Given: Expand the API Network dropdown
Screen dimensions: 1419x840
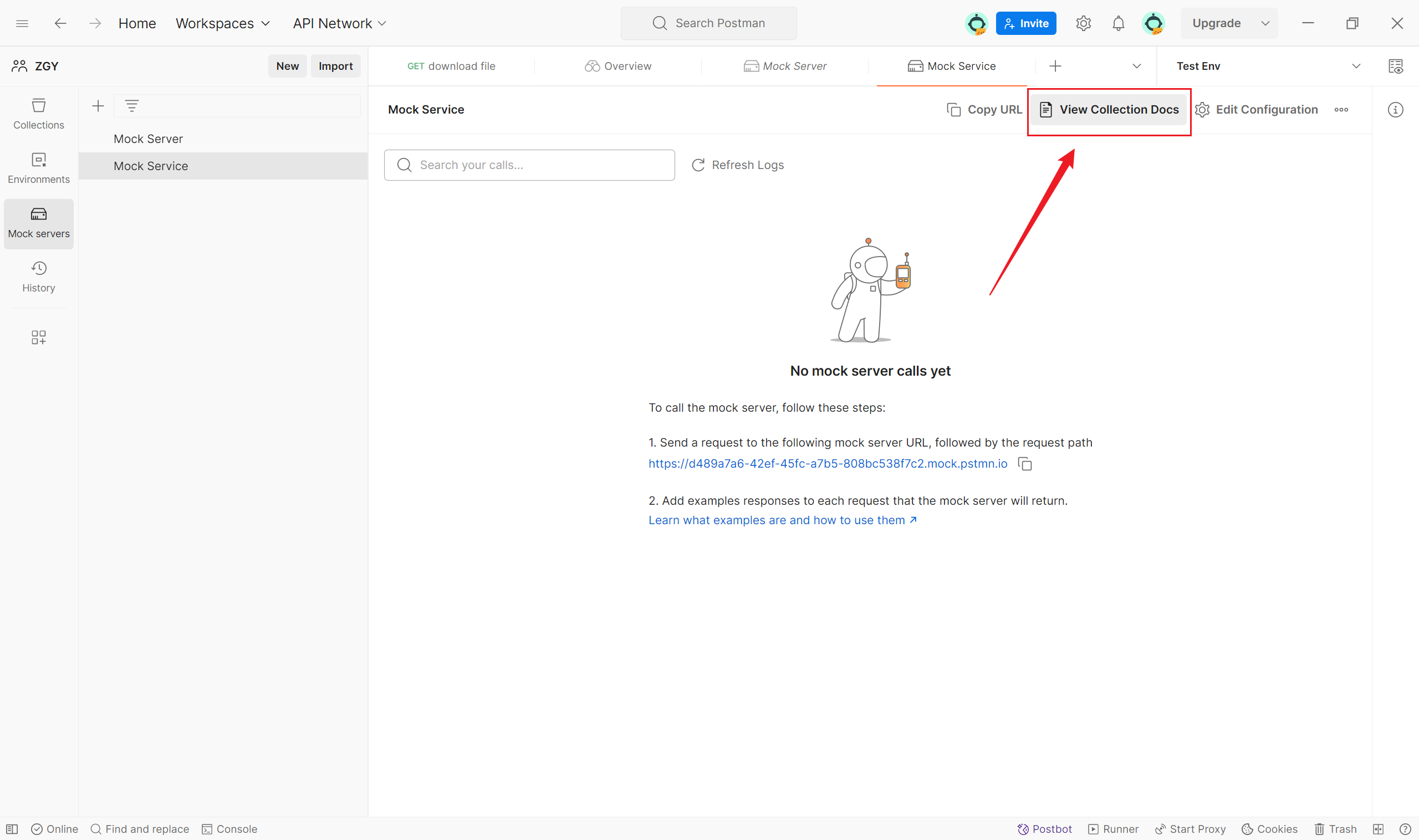Looking at the screenshot, I should pos(339,23).
